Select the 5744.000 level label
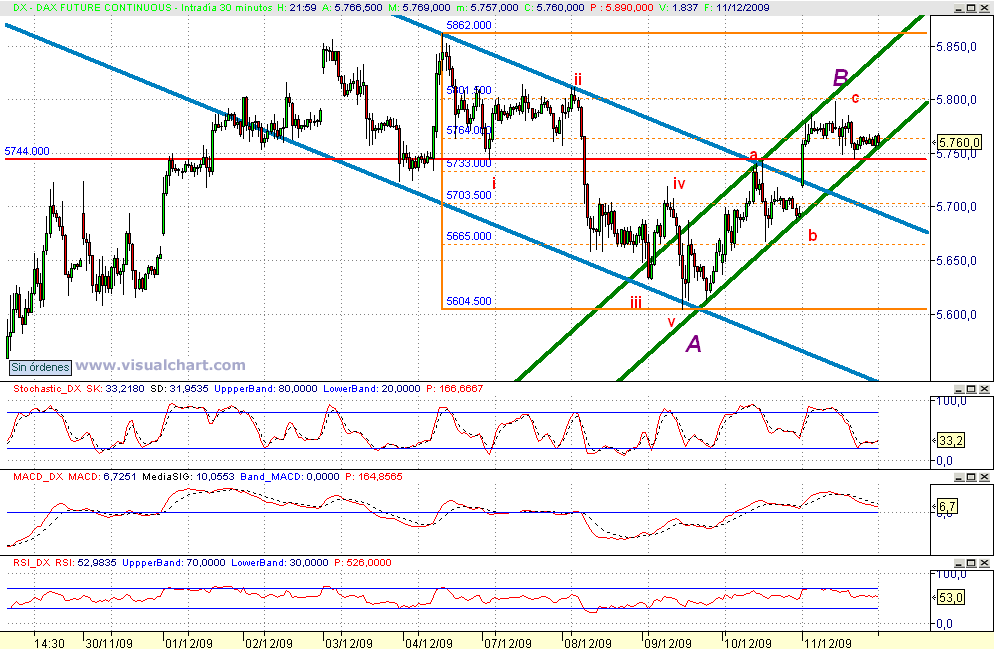Viewport: 994px width, 649px height. pyautogui.click(x=27, y=151)
